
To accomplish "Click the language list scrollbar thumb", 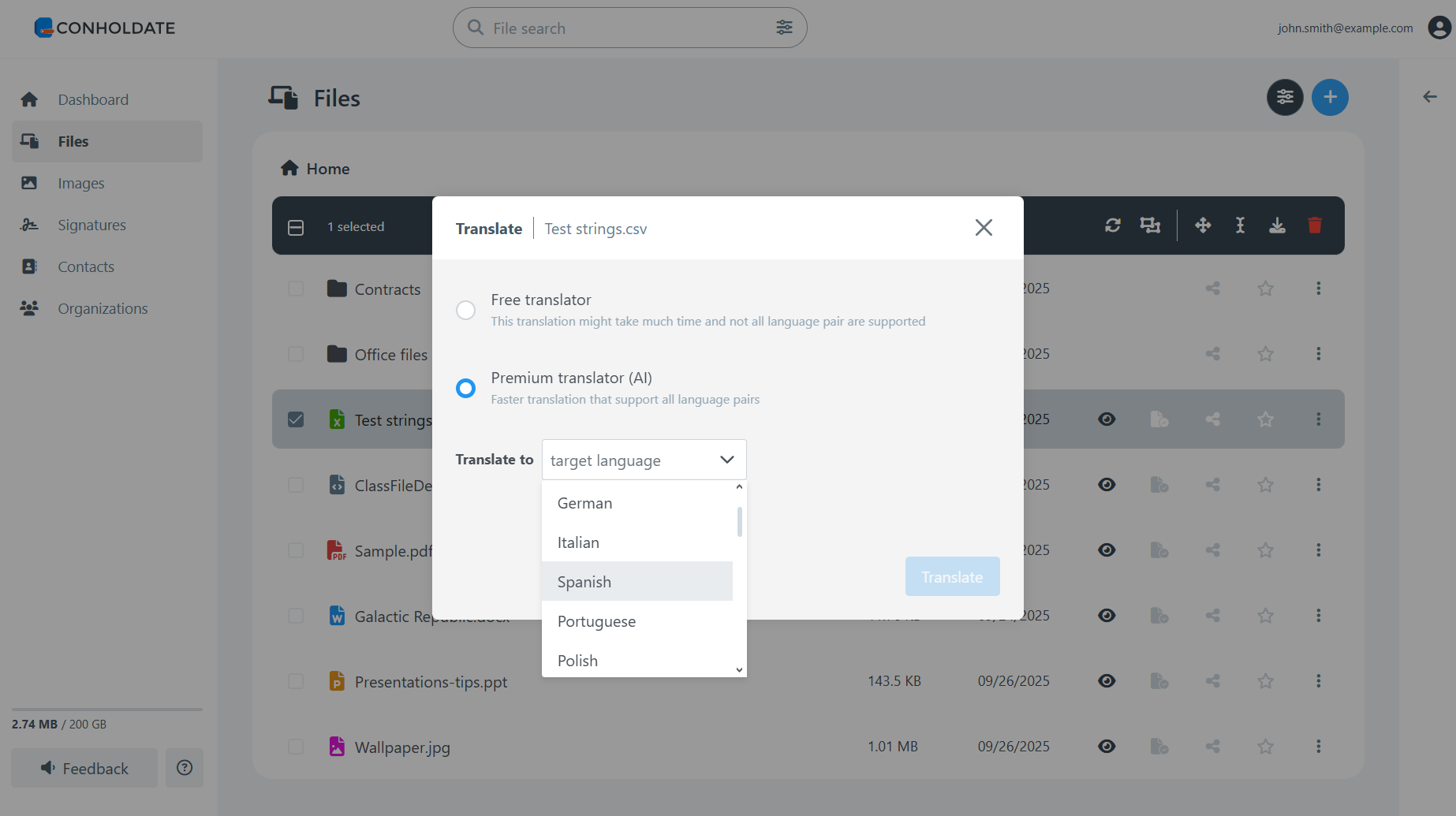I will click(739, 521).
